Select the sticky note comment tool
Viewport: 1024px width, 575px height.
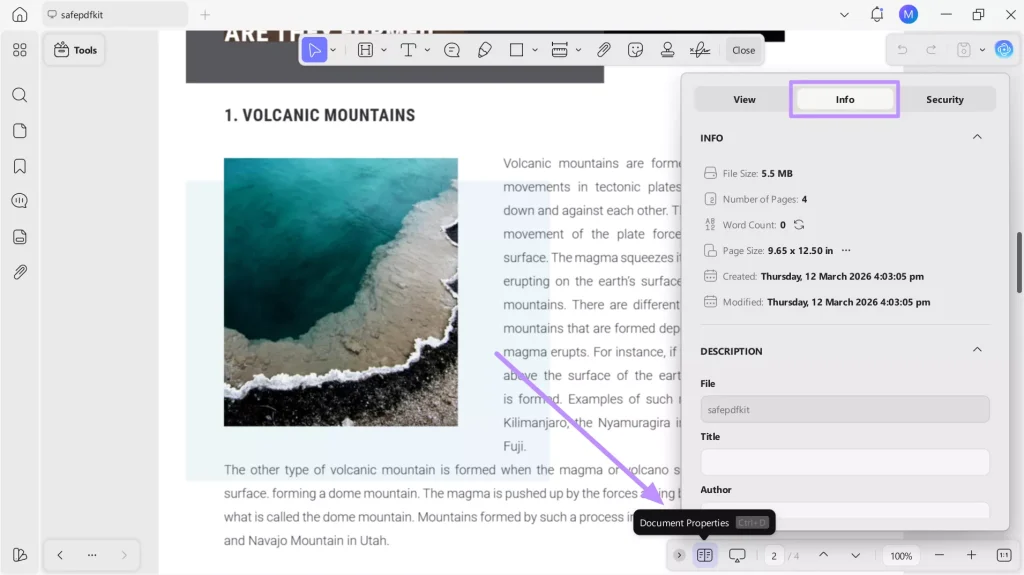click(451, 50)
